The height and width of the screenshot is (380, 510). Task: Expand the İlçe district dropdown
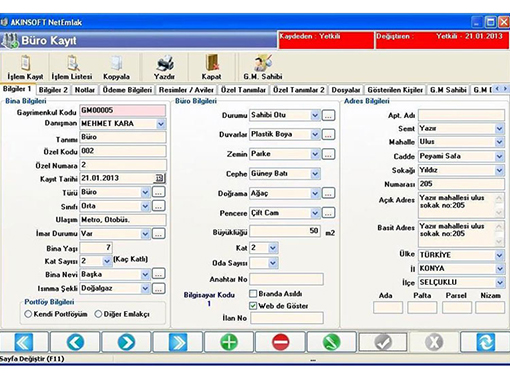tap(499, 283)
